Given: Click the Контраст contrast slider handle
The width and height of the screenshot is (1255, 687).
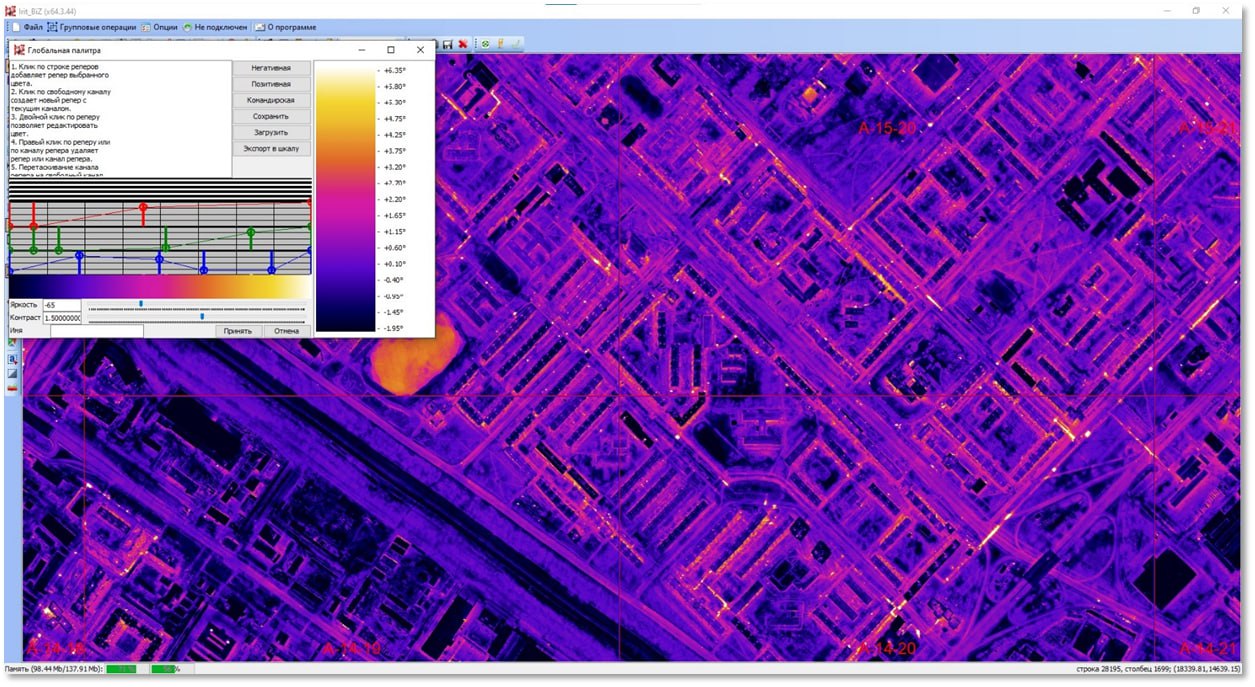Looking at the screenshot, I should tap(202, 316).
